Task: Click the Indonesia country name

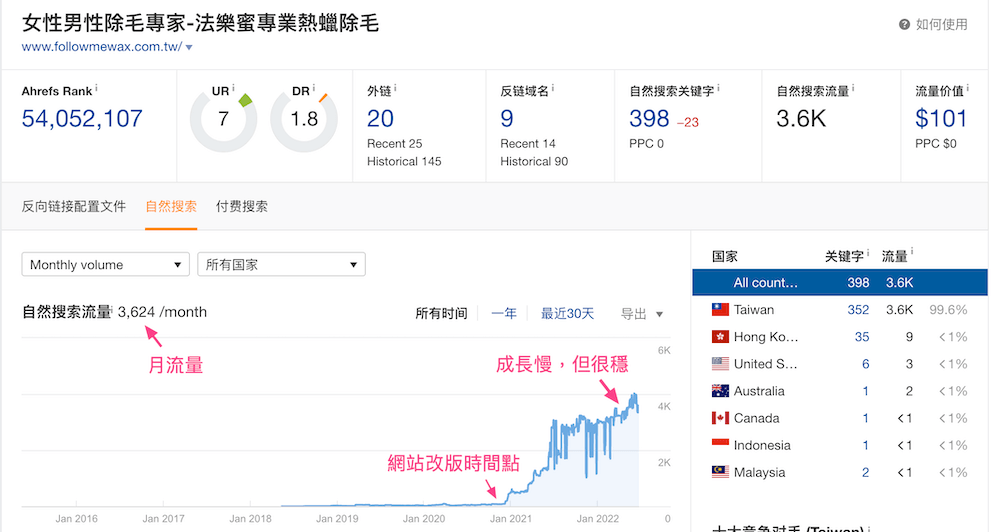Action: pos(762,445)
